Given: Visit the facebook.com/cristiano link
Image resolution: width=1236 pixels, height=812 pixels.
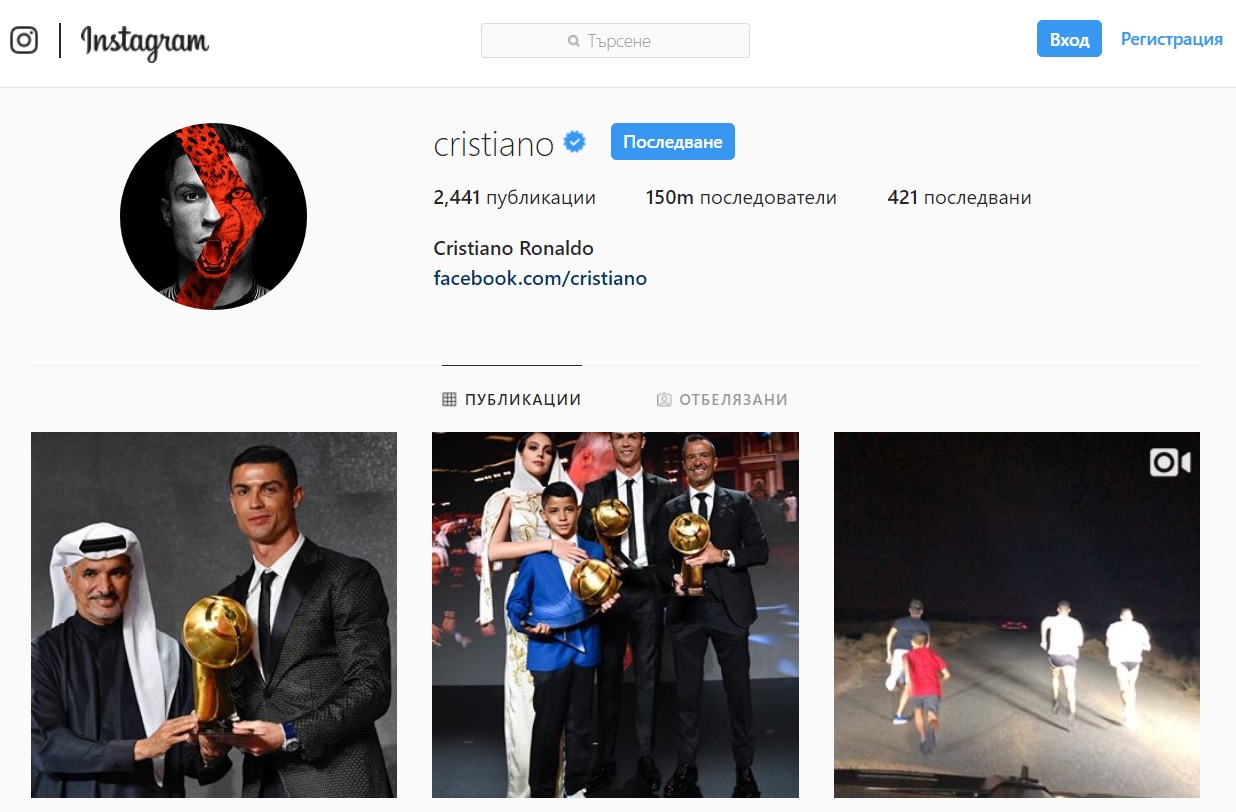Looking at the screenshot, I should pos(540,278).
